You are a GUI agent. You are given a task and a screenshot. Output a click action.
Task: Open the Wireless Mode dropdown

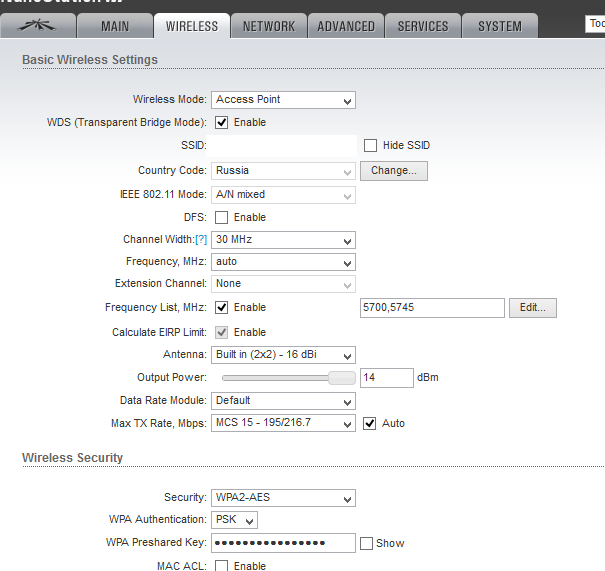click(x=283, y=100)
